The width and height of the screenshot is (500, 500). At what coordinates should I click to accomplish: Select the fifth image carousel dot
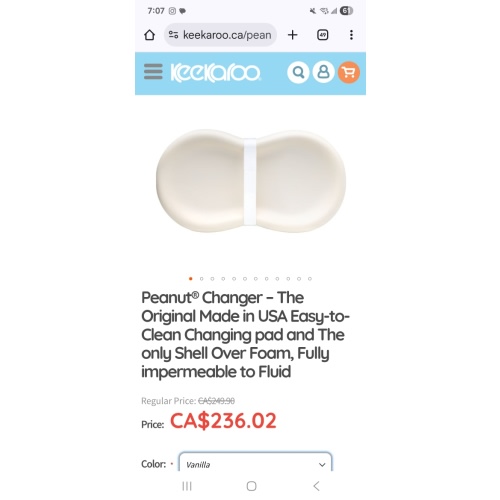point(234,279)
